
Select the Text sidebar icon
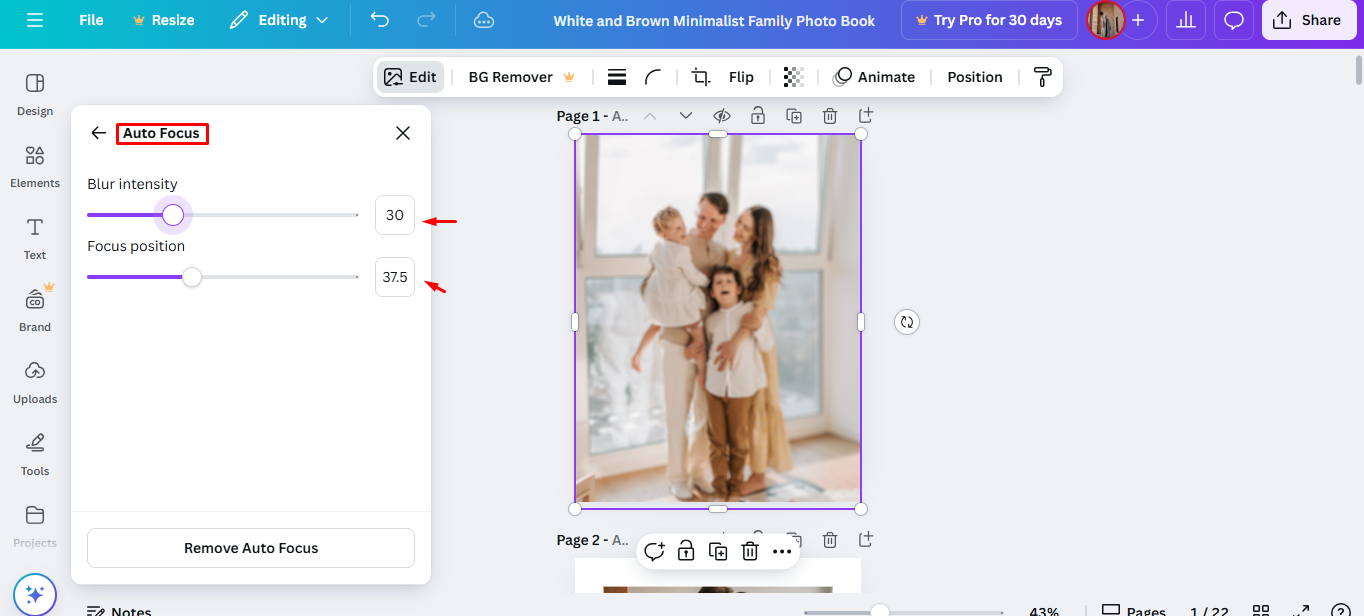click(x=34, y=237)
